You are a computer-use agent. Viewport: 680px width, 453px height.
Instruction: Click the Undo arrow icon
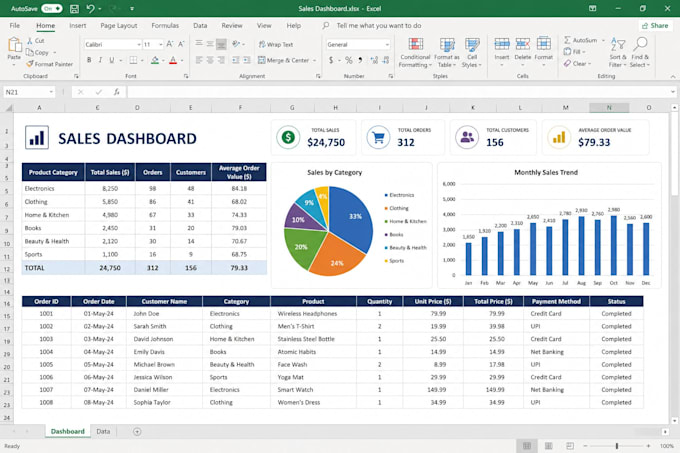click(x=90, y=8)
